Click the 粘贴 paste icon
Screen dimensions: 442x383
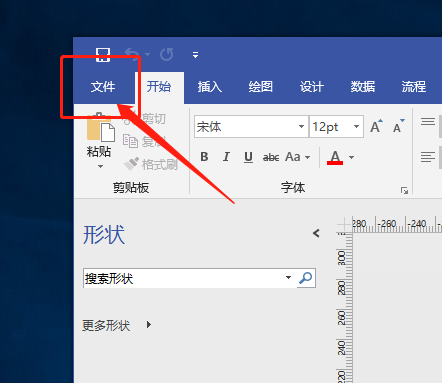tap(101, 128)
